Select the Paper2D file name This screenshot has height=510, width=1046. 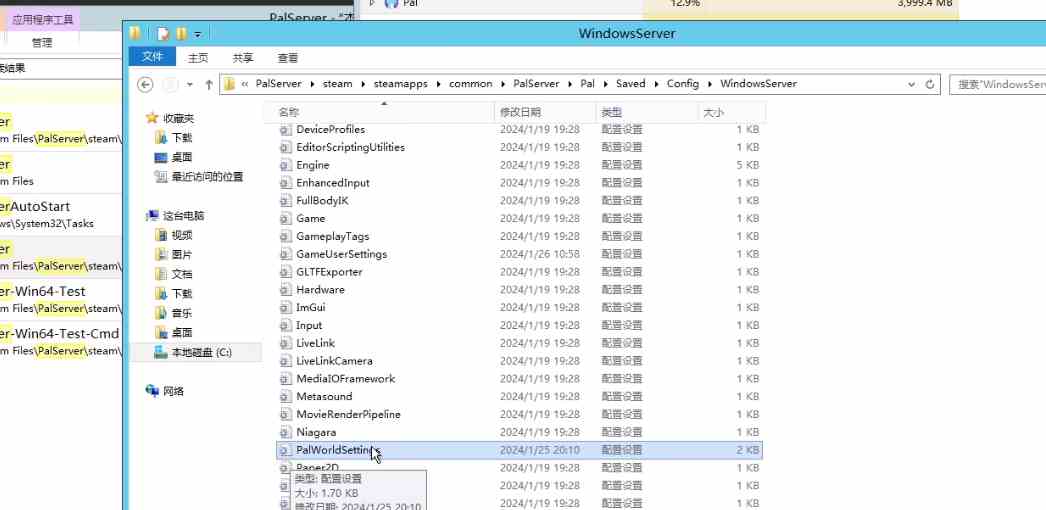coord(318,467)
